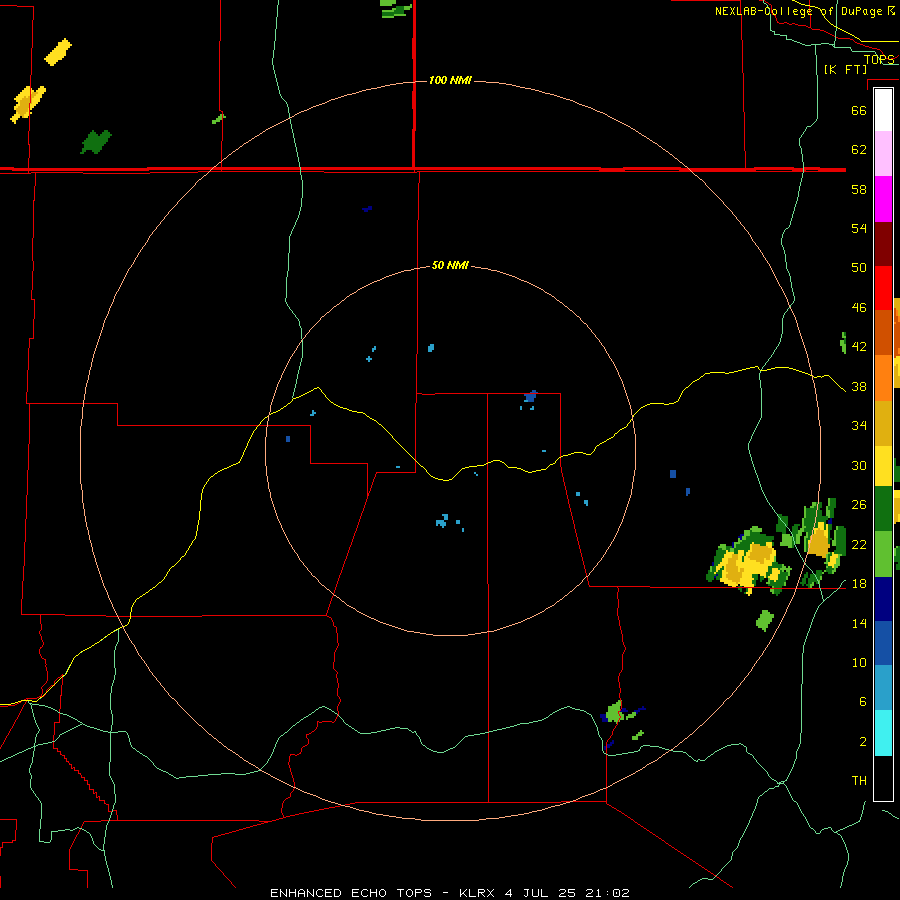Click the "38" legend value
This screenshot has height=900, width=900.
click(859, 386)
